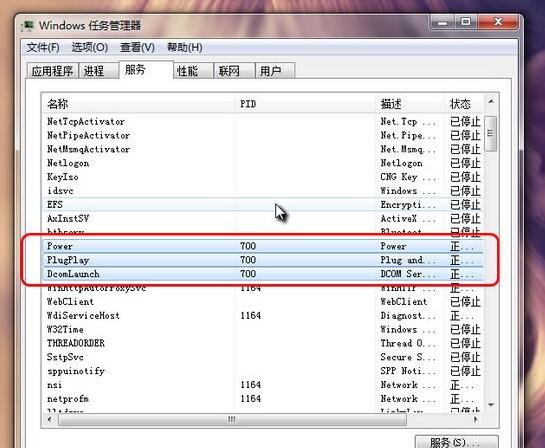Click the 'Plug and...' description cell
545x448 pixels.
click(408, 260)
